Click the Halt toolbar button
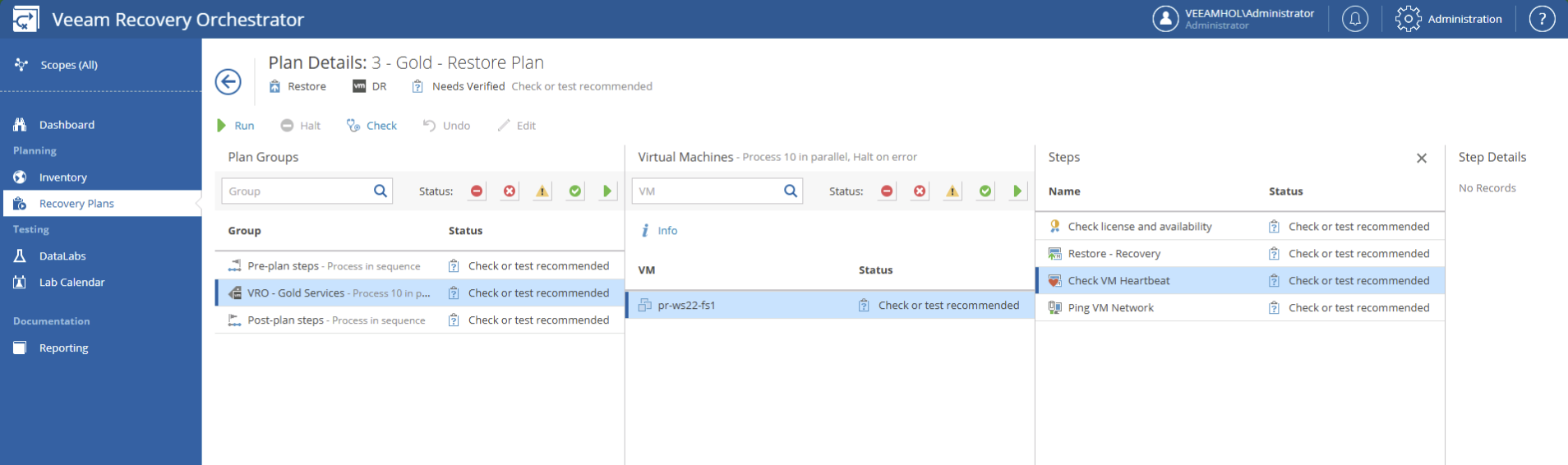 click(300, 126)
